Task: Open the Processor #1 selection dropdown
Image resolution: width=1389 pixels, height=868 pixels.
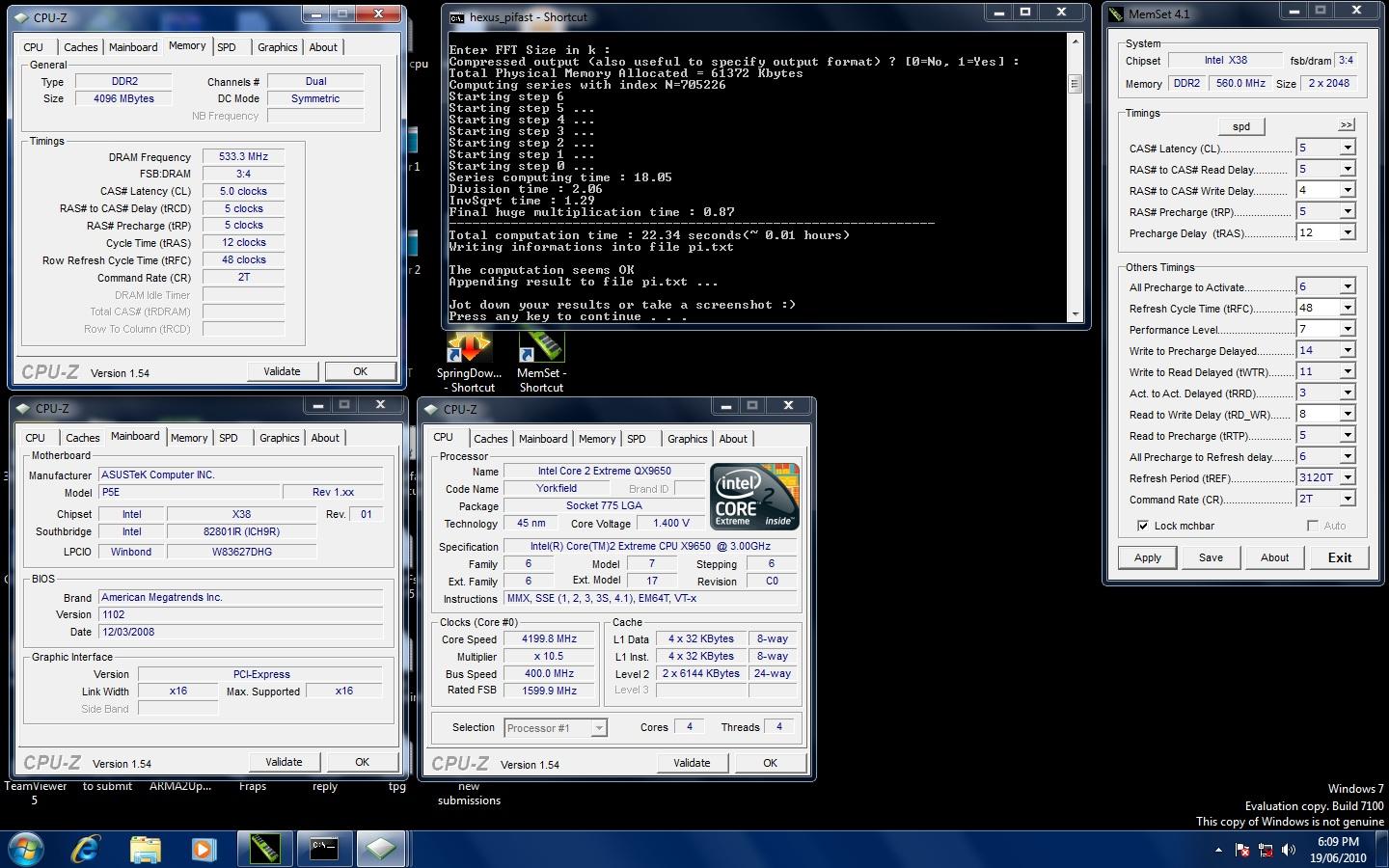Action: click(599, 728)
